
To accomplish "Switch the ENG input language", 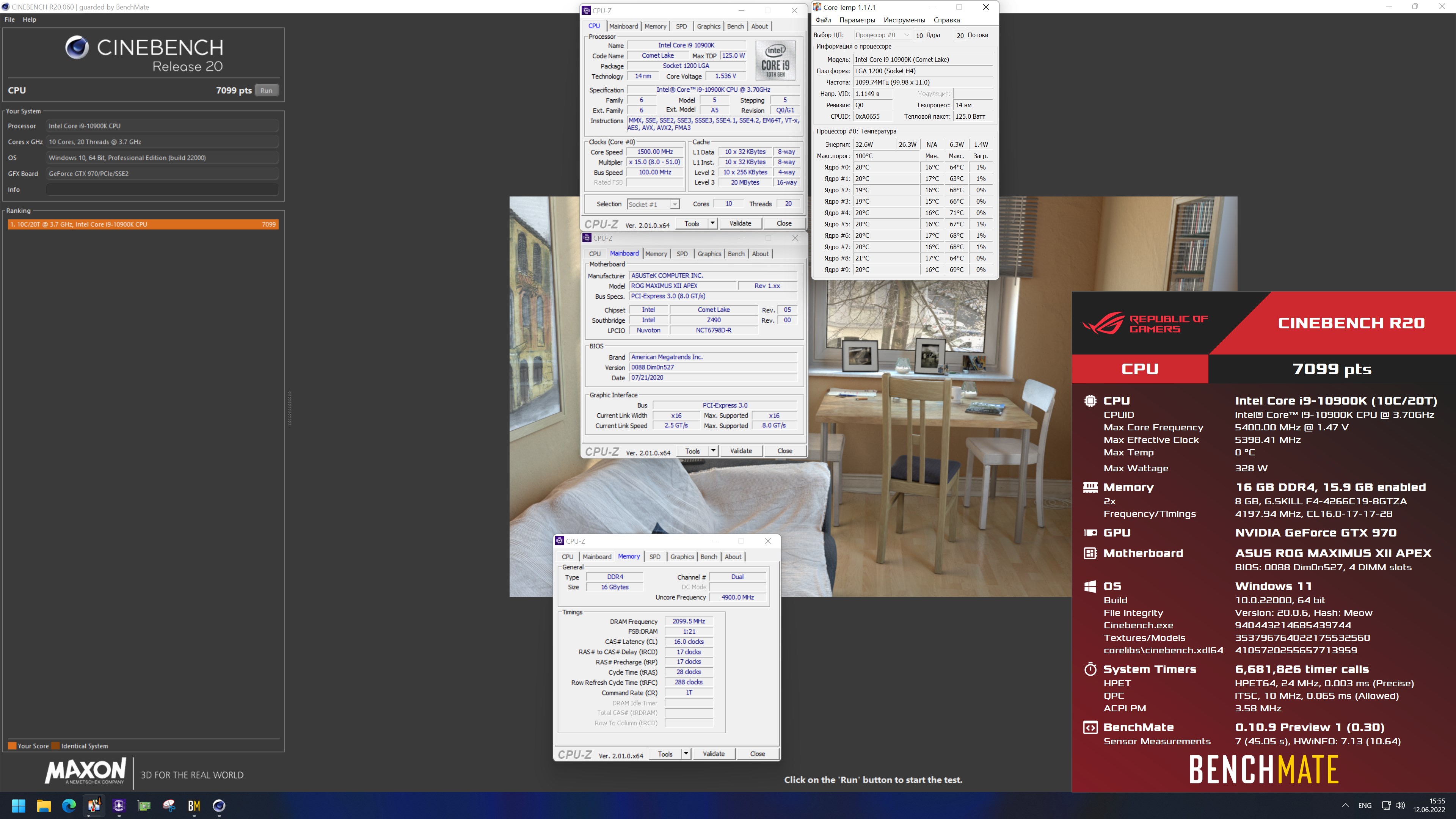I will [1365, 805].
